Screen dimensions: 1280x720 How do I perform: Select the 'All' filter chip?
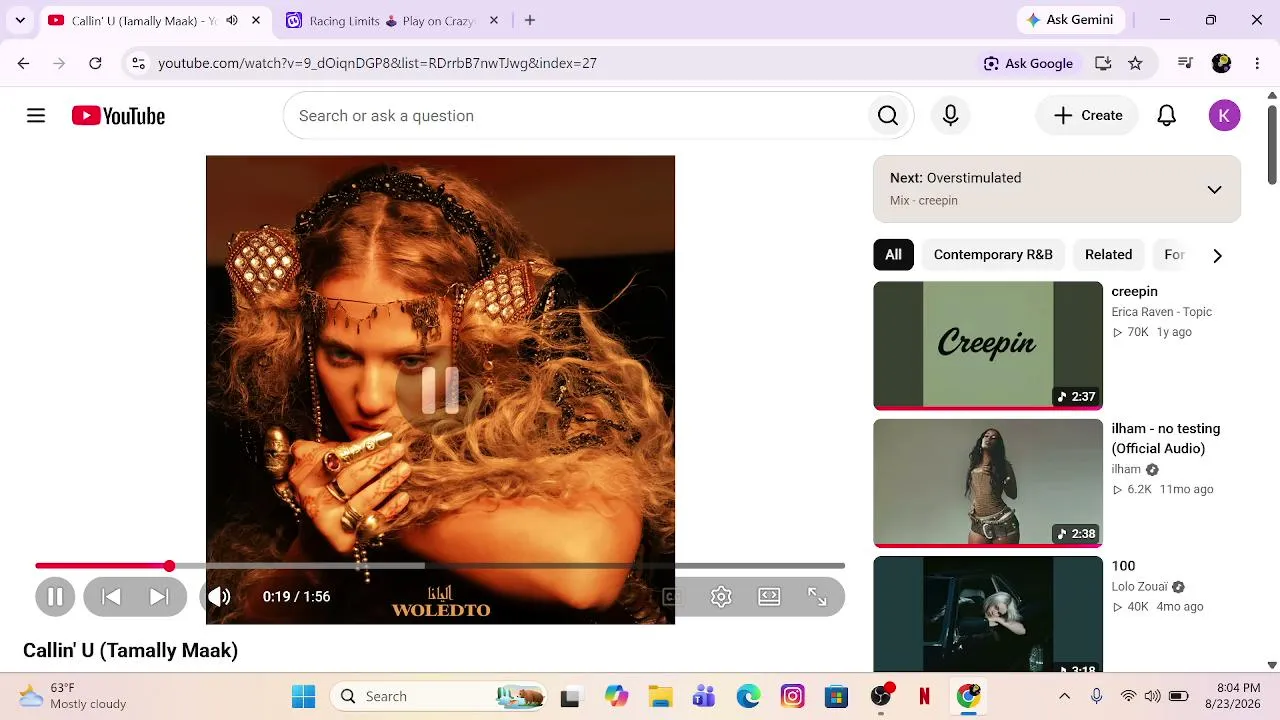coord(893,255)
